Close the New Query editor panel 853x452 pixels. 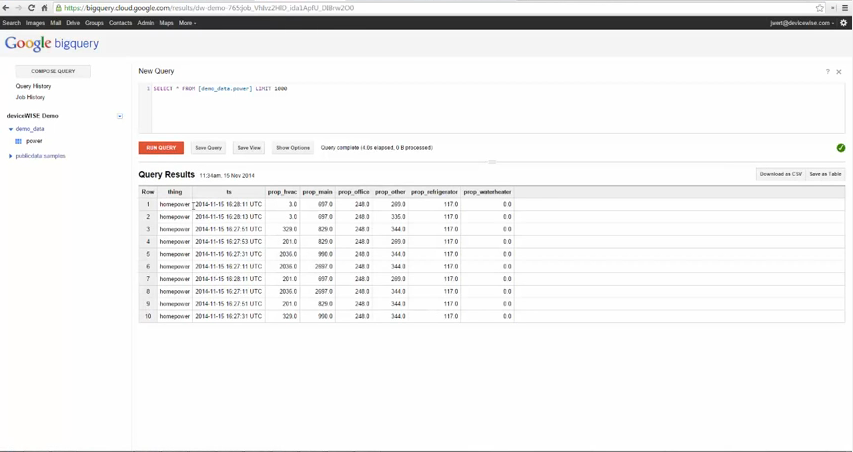coord(839,72)
